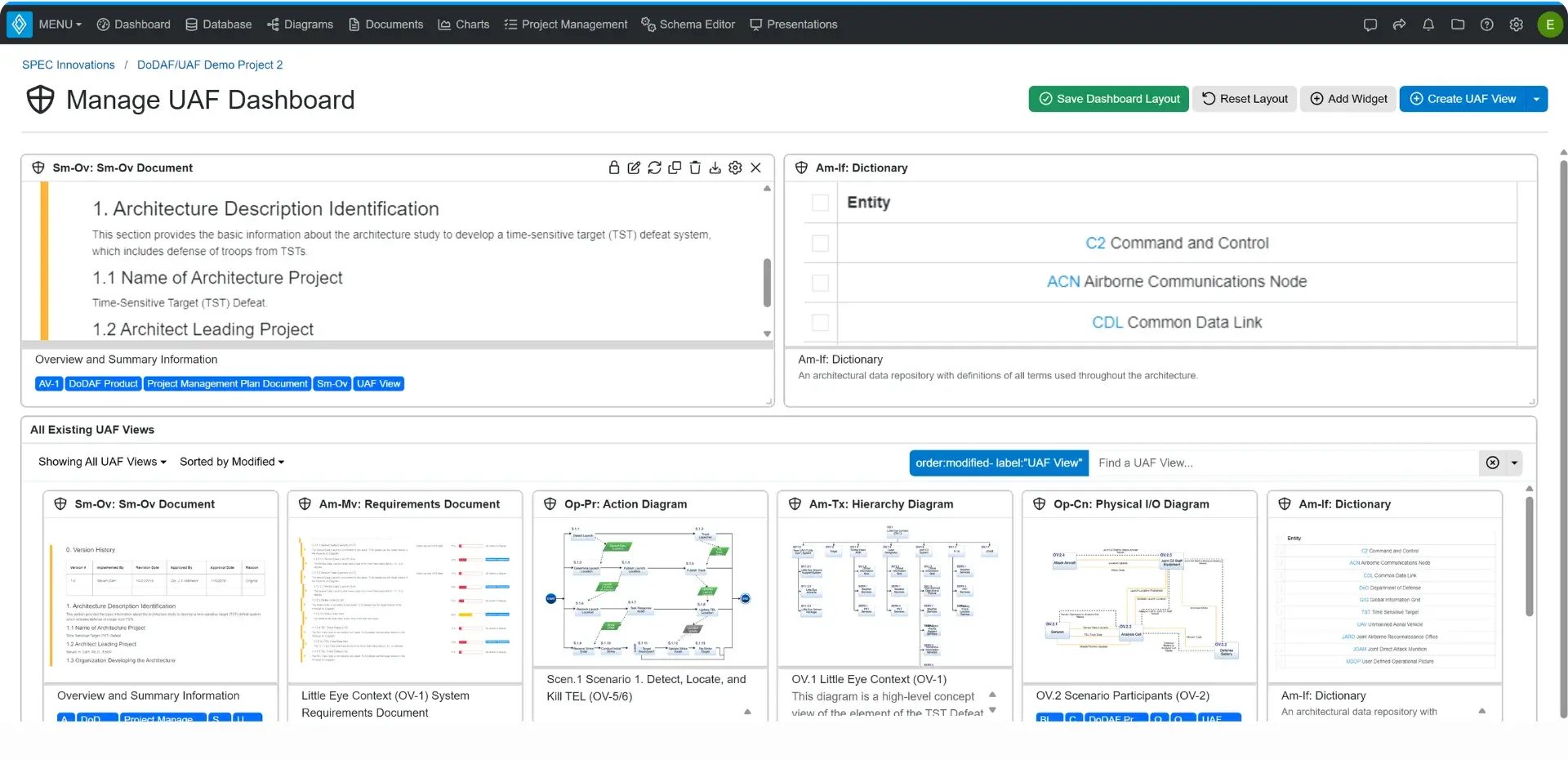The height and width of the screenshot is (760, 1568).
Task: Open the Am-Tx Hierarchy Diagram thumbnail
Action: pyautogui.click(x=895, y=592)
